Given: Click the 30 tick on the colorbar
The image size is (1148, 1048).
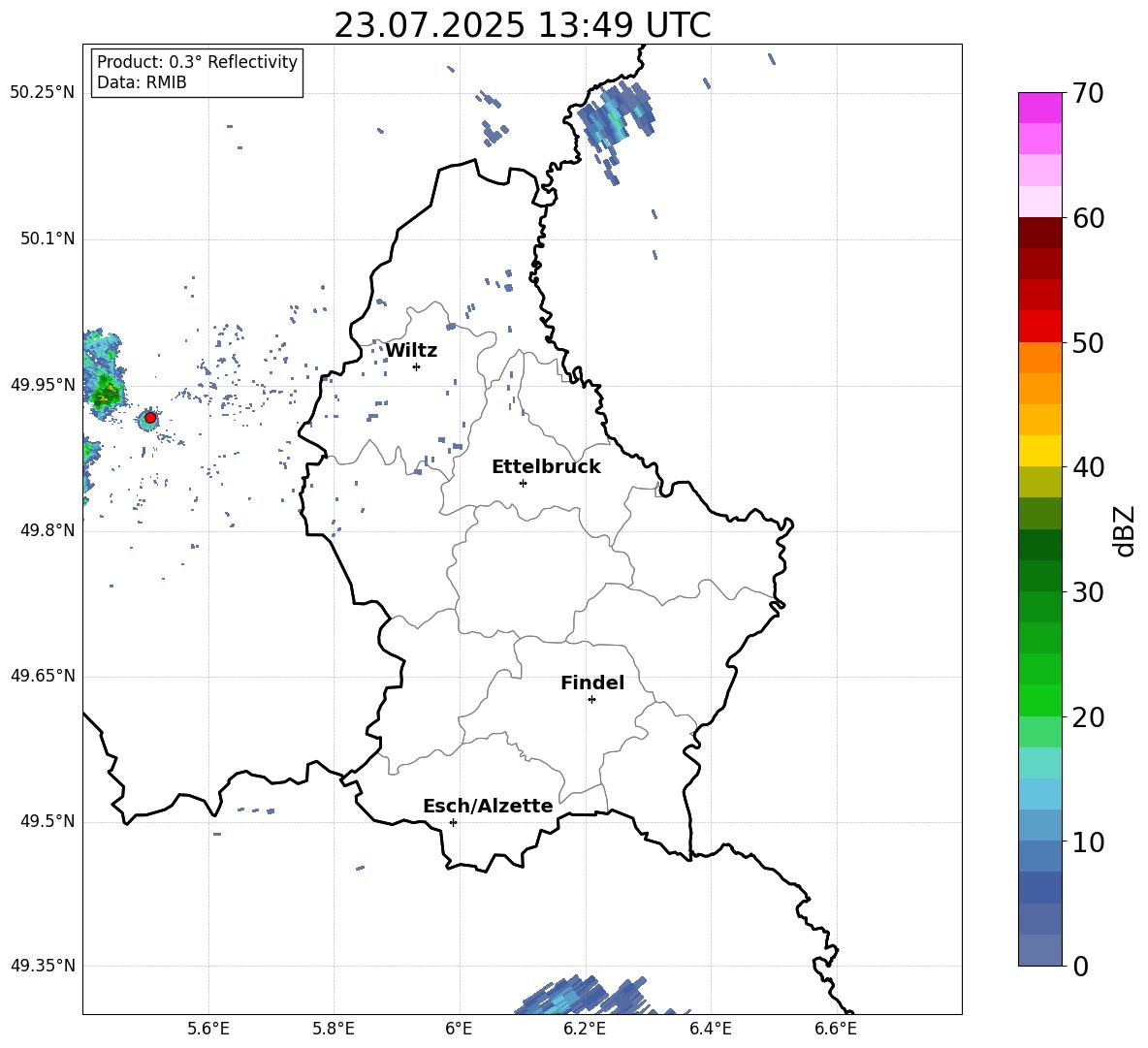Looking at the screenshot, I should (x=1087, y=592).
